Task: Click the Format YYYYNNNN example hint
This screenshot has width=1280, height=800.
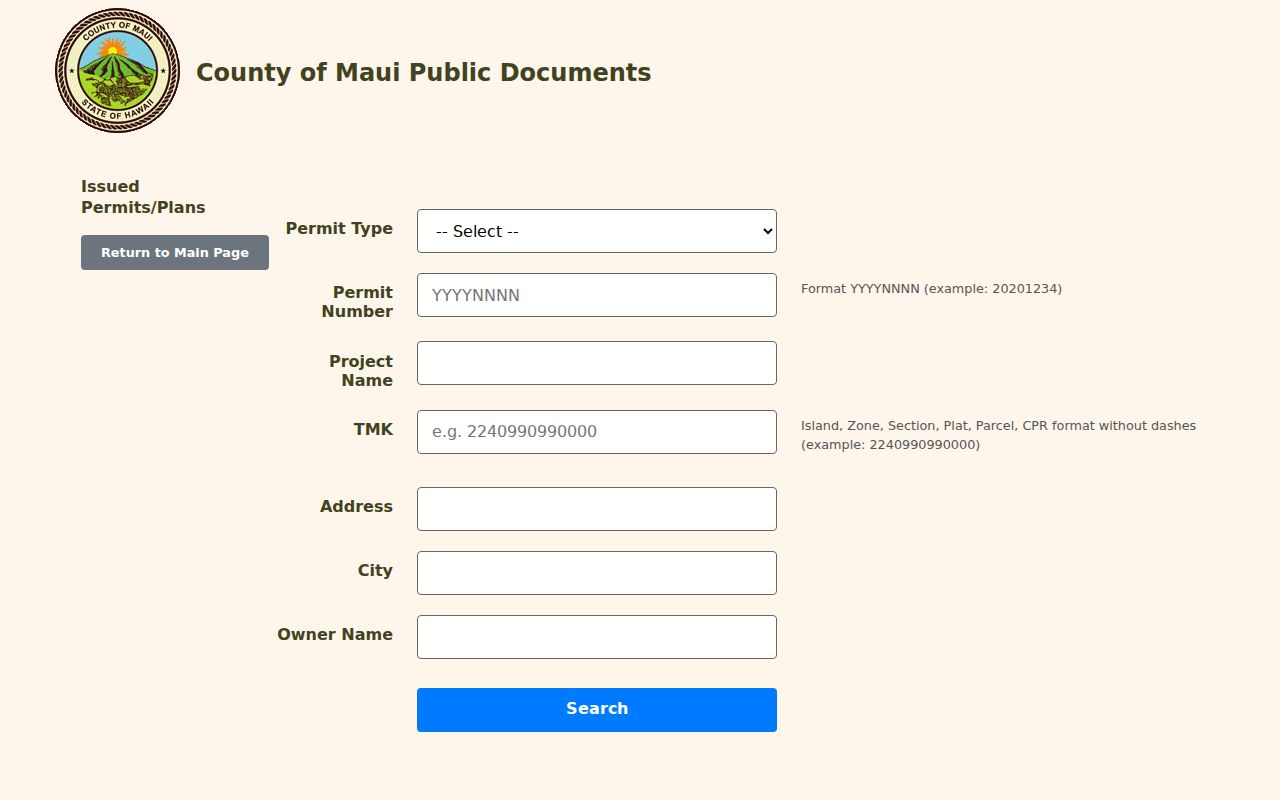Action: click(931, 289)
